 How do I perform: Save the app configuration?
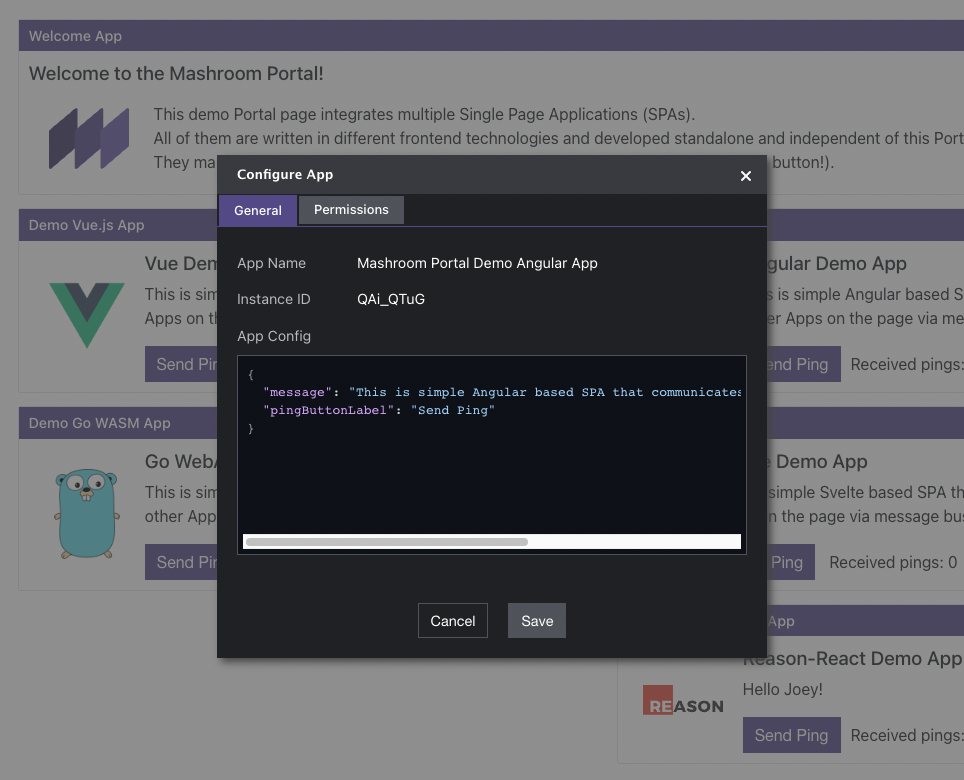[x=537, y=621]
